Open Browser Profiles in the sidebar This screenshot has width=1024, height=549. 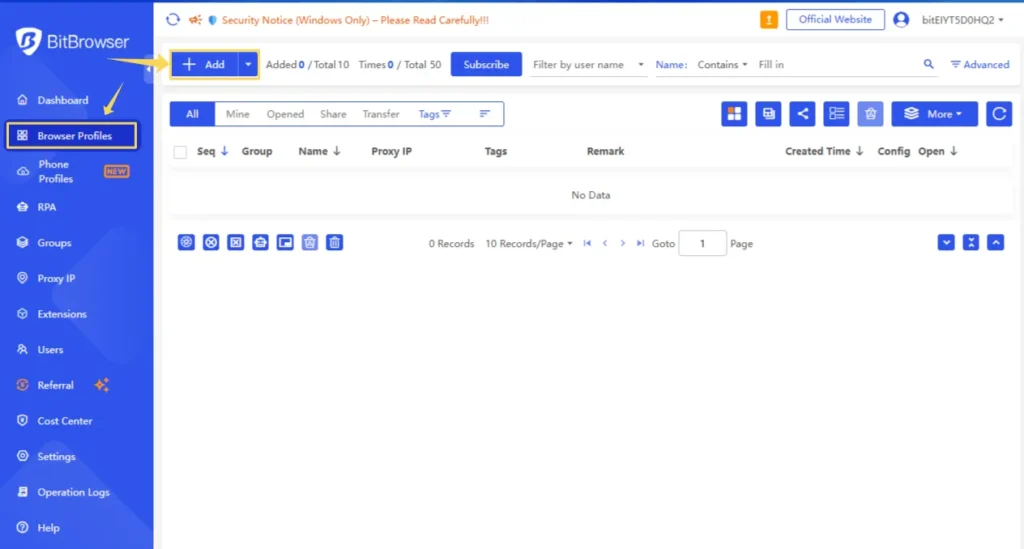point(72,136)
